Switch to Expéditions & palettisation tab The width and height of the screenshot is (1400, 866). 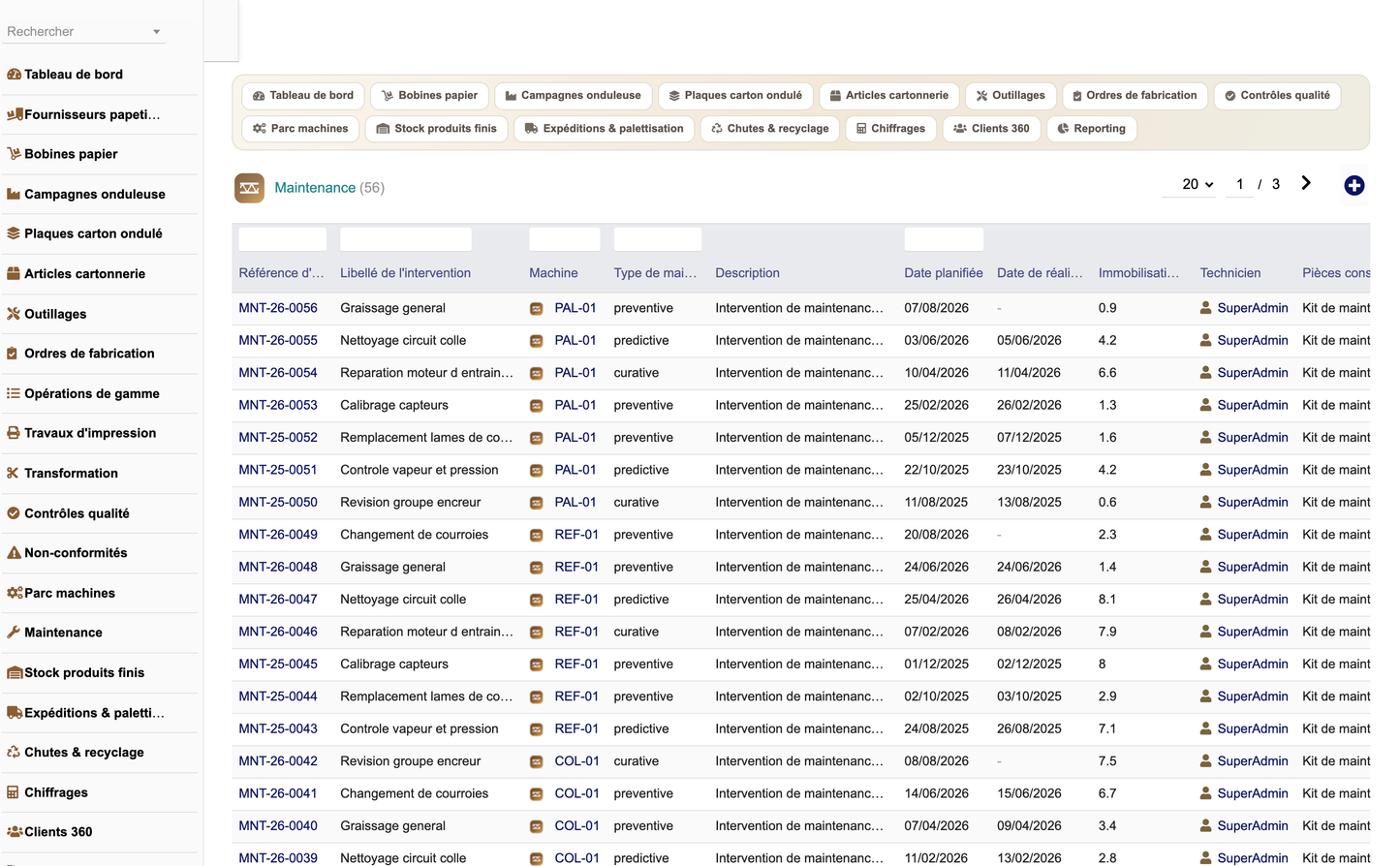[604, 129]
